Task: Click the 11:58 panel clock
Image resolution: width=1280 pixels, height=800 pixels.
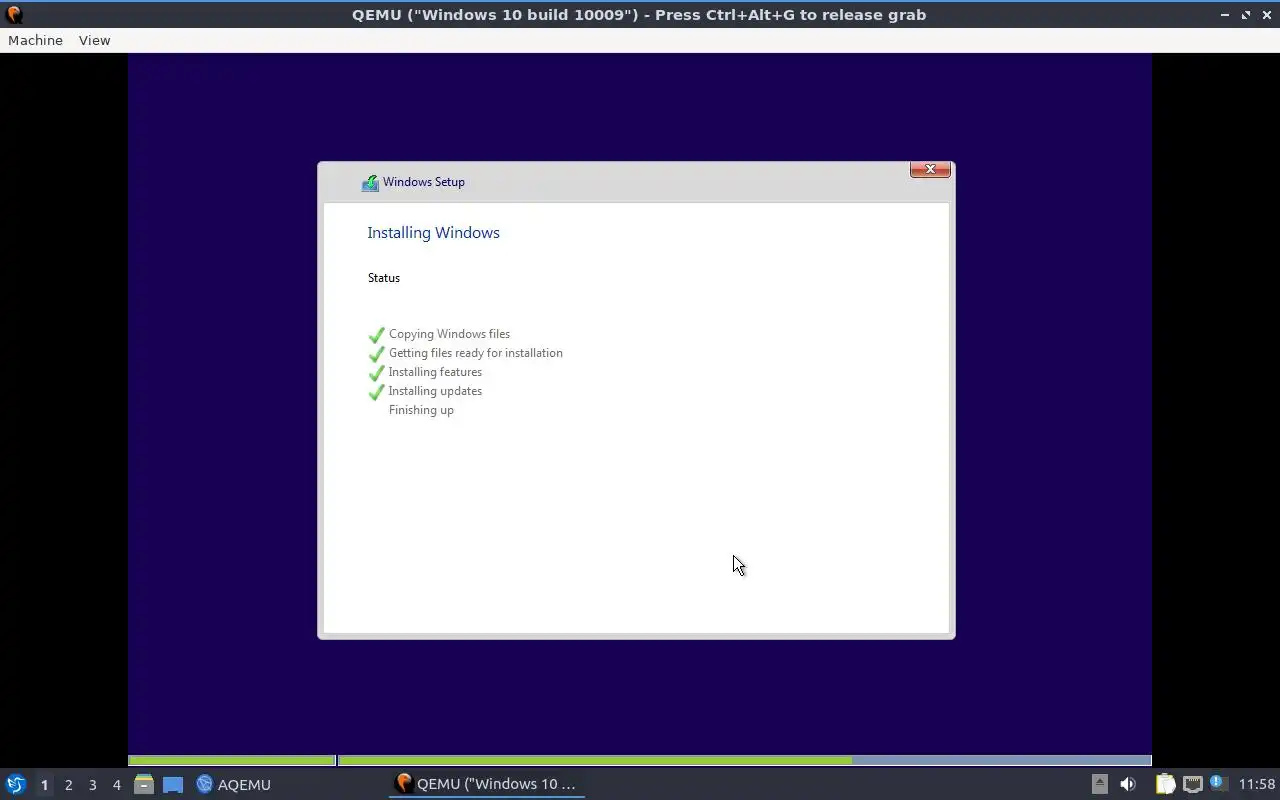Action: click(1257, 784)
